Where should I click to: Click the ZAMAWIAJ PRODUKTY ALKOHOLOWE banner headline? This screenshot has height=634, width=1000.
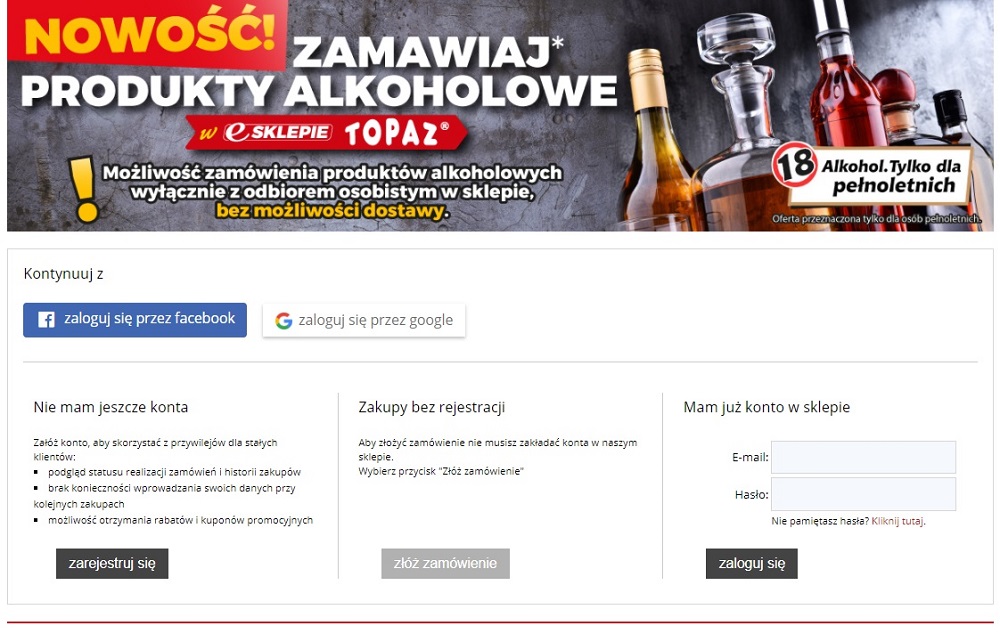click(319, 72)
